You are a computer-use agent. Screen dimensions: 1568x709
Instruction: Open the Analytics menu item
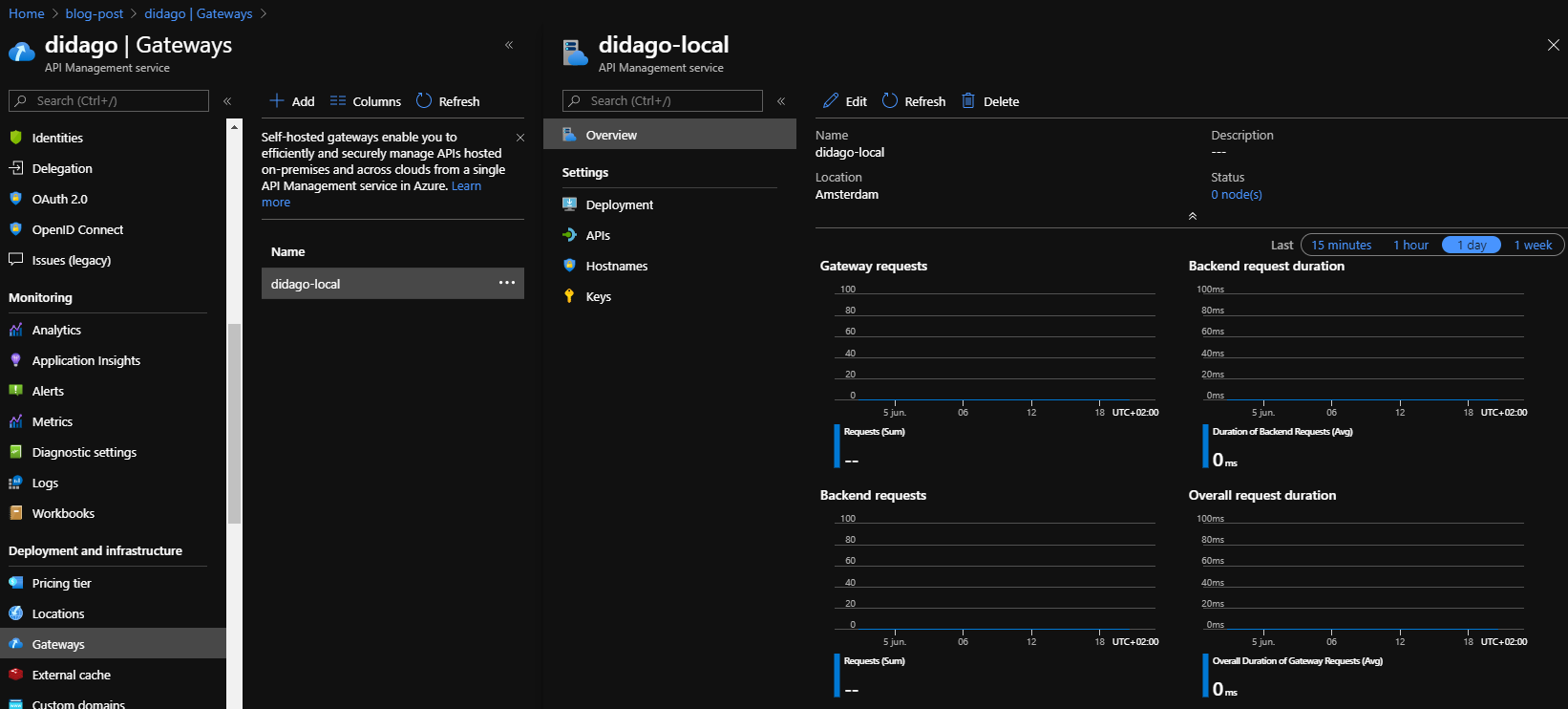point(56,331)
